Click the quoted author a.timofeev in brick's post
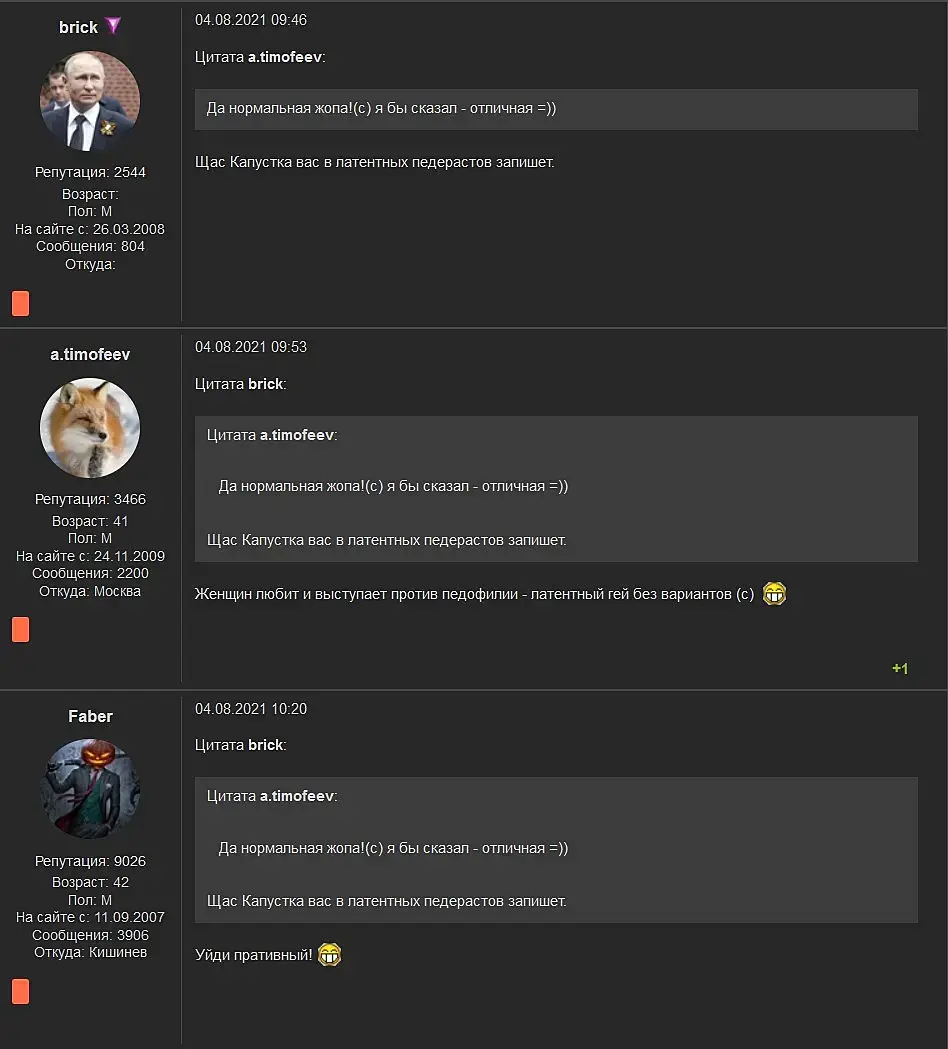The image size is (948, 1049). pyautogui.click(x=285, y=58)
